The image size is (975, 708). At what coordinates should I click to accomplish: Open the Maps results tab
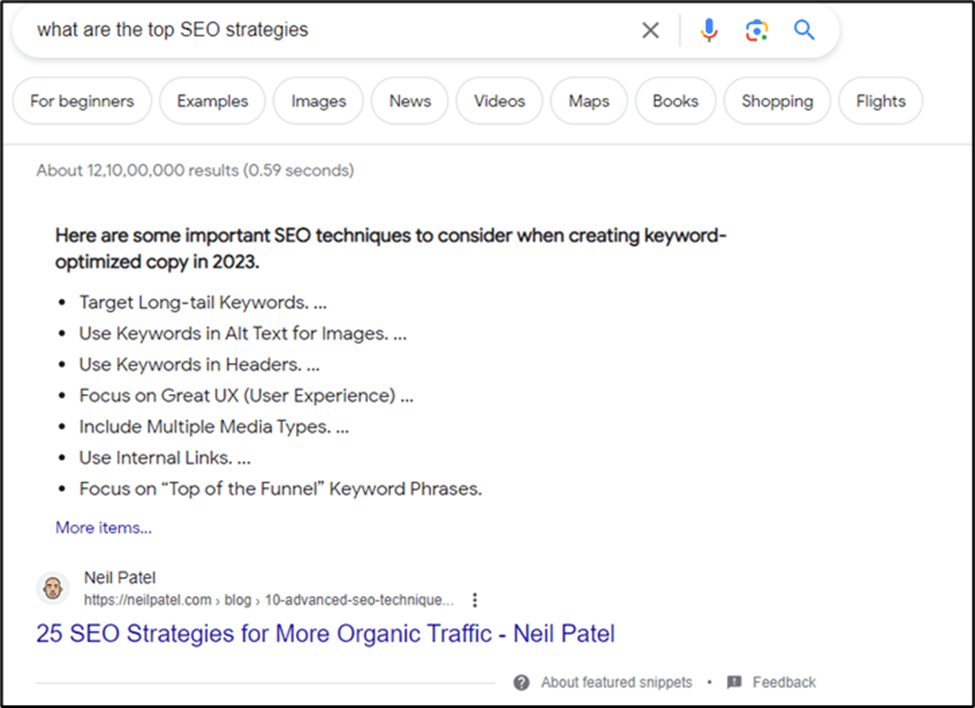click(589, 101)
